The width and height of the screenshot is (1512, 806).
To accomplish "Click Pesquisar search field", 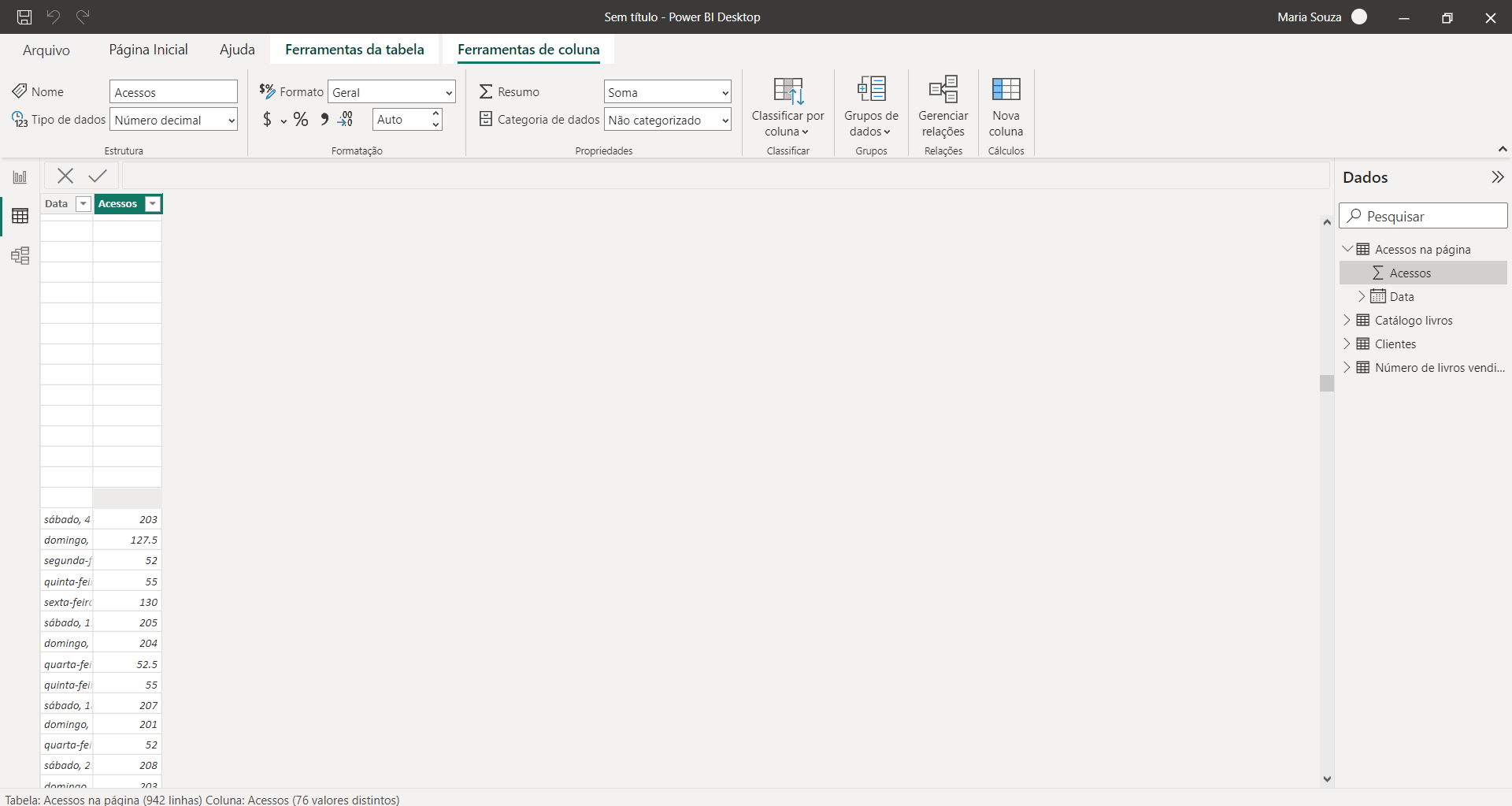I will tap(1423, 216).
